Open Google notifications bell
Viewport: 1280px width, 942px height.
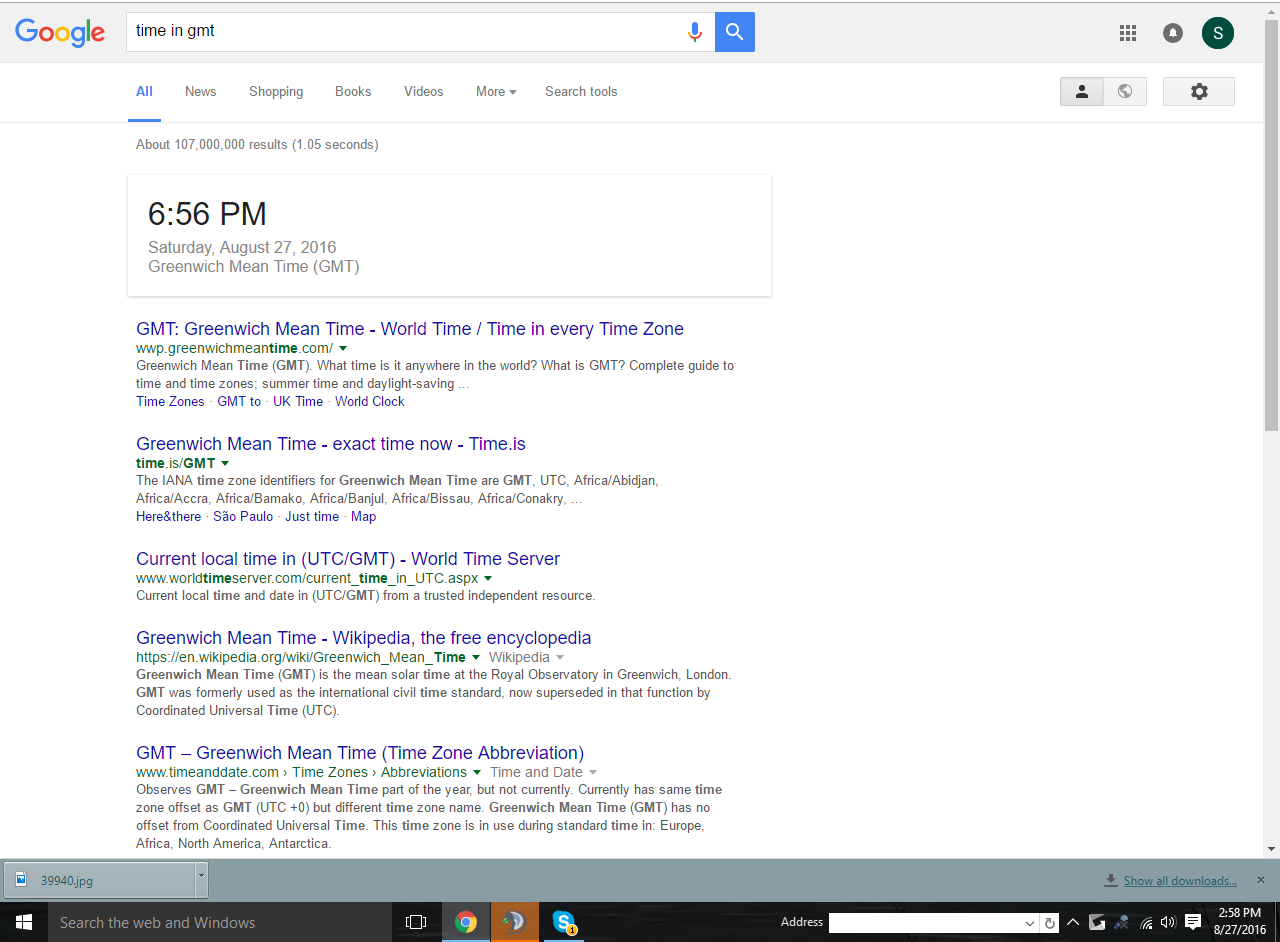tap(1173, 33)
